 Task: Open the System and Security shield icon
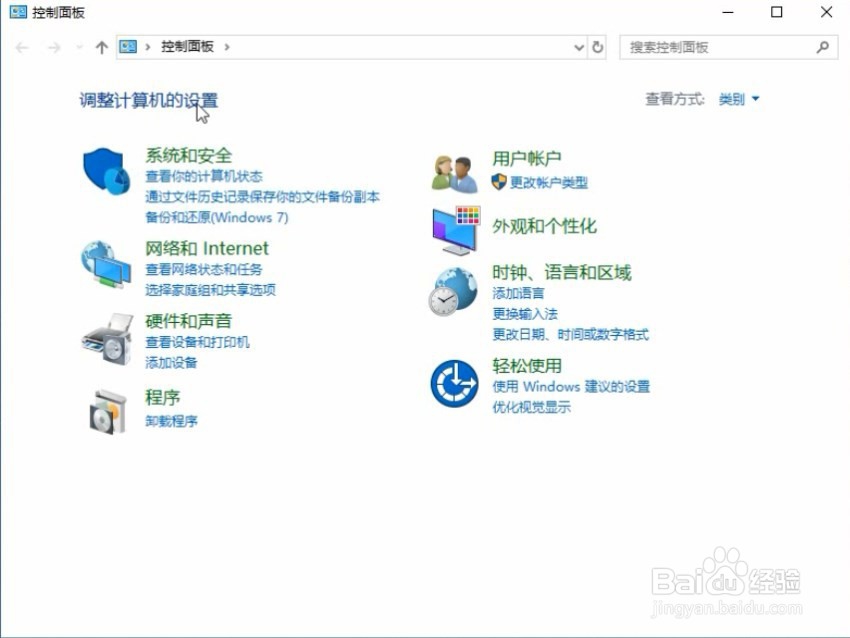[x=107, y=171]
